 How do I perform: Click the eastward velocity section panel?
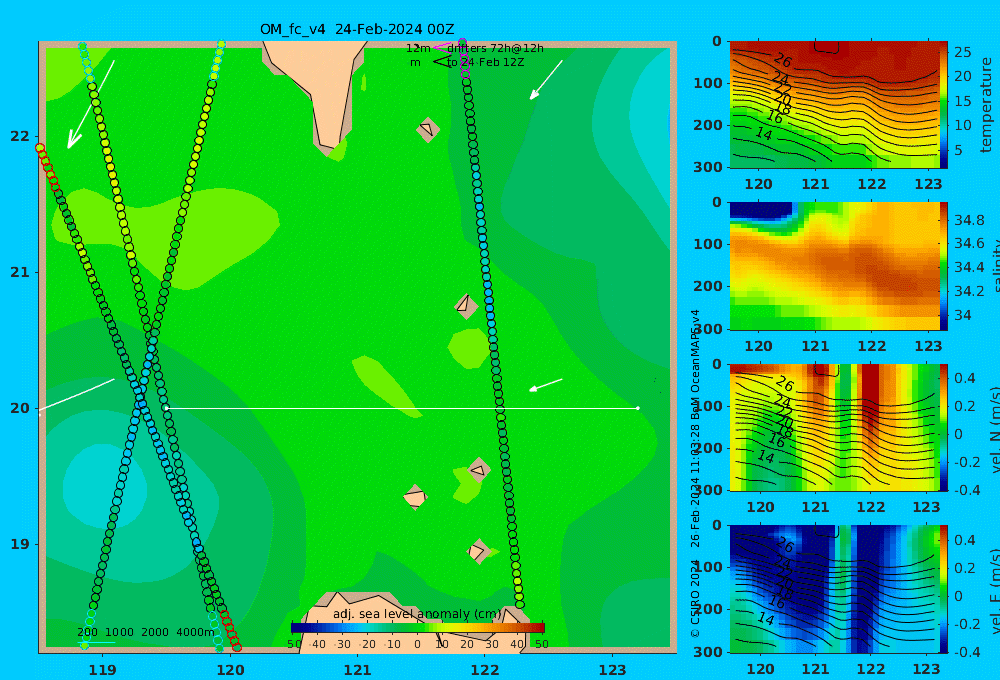click(834, 589)
